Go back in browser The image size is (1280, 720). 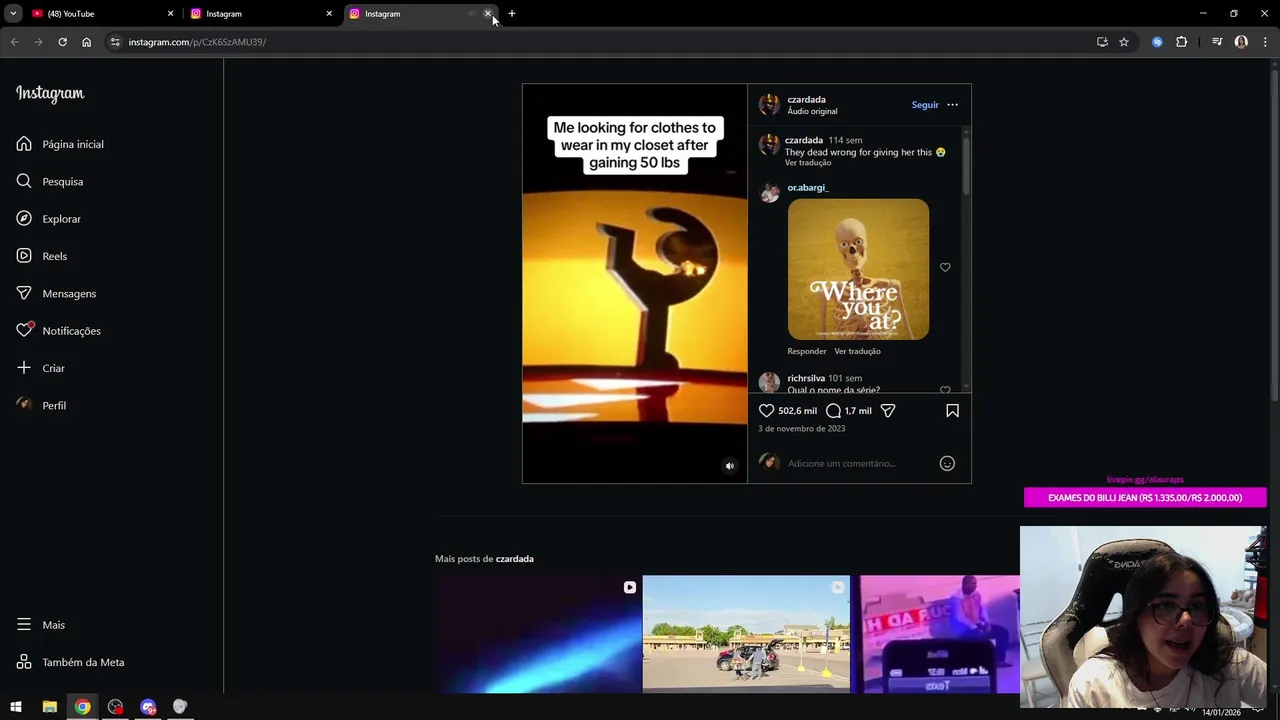click(x=14, y=42)
